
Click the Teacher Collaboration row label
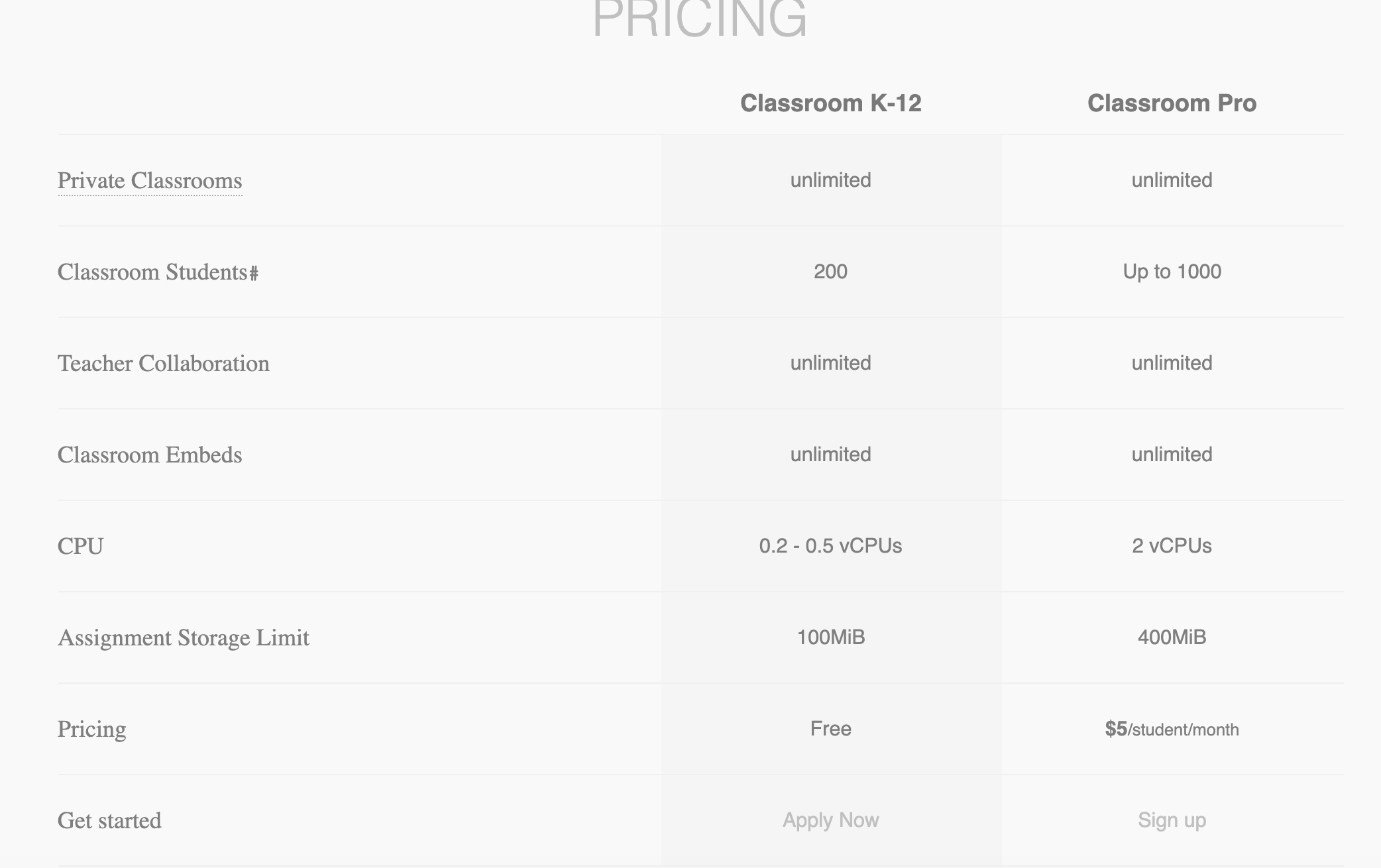coord(164,364)
